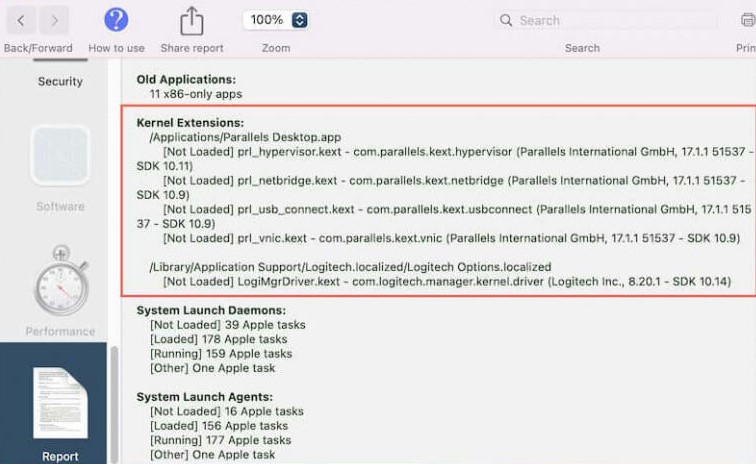Image resolution: width=756 pixels, height=464 pixels.
Task: Click '[Loaded] 156 Apple tasks' line
Action: tap(219, 426)
